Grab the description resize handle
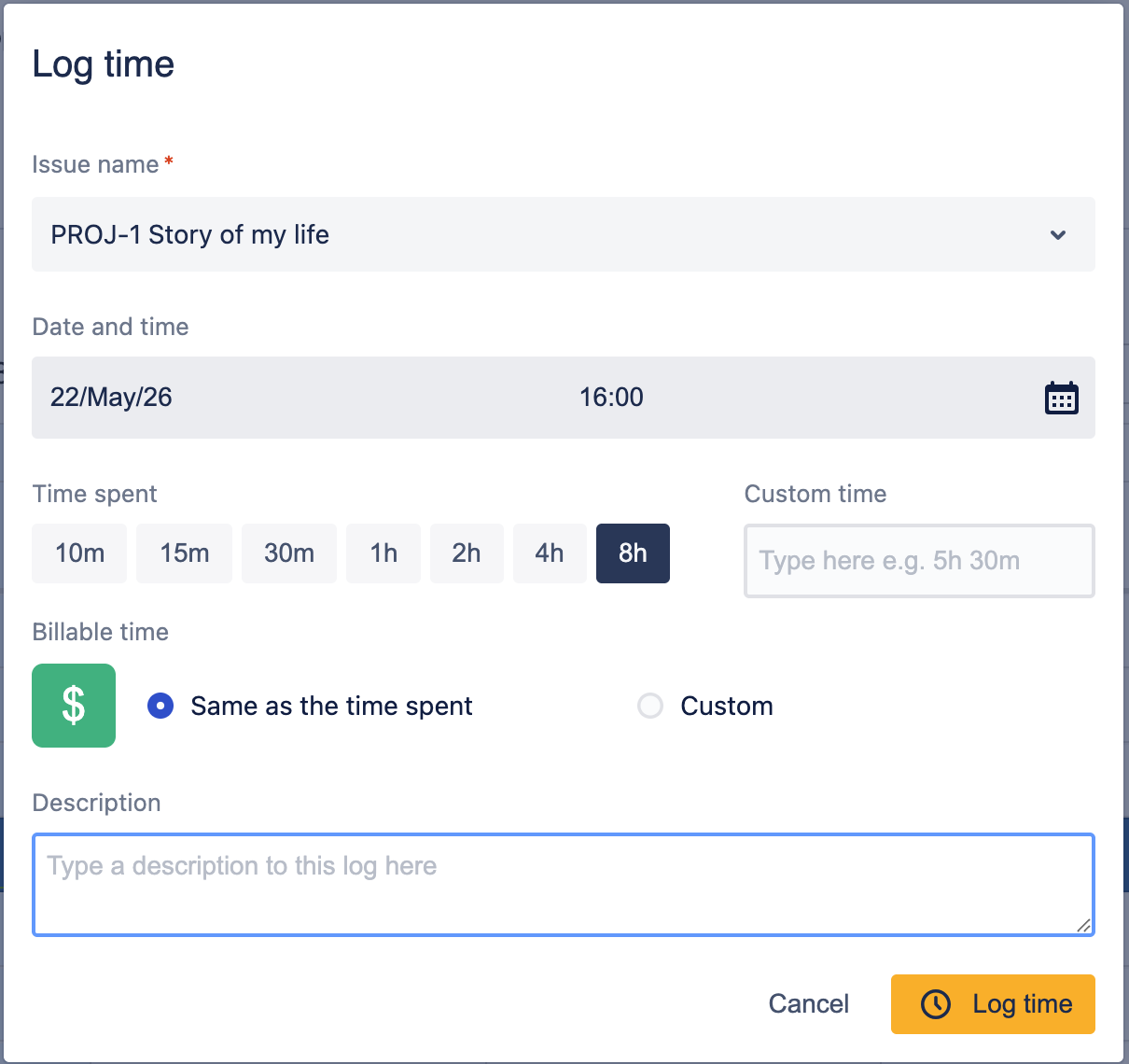The image size is (1129, 1064). coord(1083,925)
